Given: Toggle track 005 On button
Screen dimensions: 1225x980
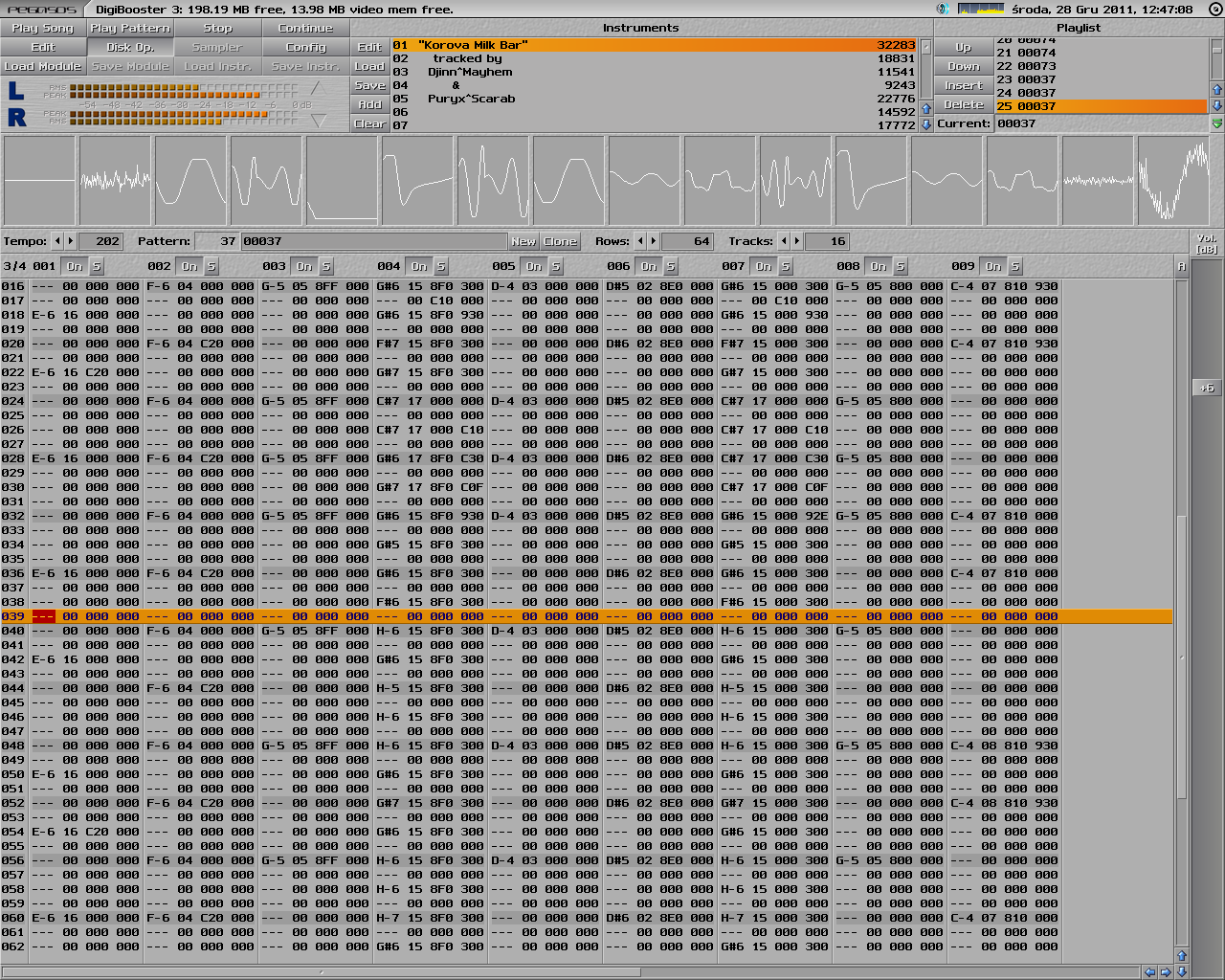Looking at the screenshot, I should tap(534, 266).
